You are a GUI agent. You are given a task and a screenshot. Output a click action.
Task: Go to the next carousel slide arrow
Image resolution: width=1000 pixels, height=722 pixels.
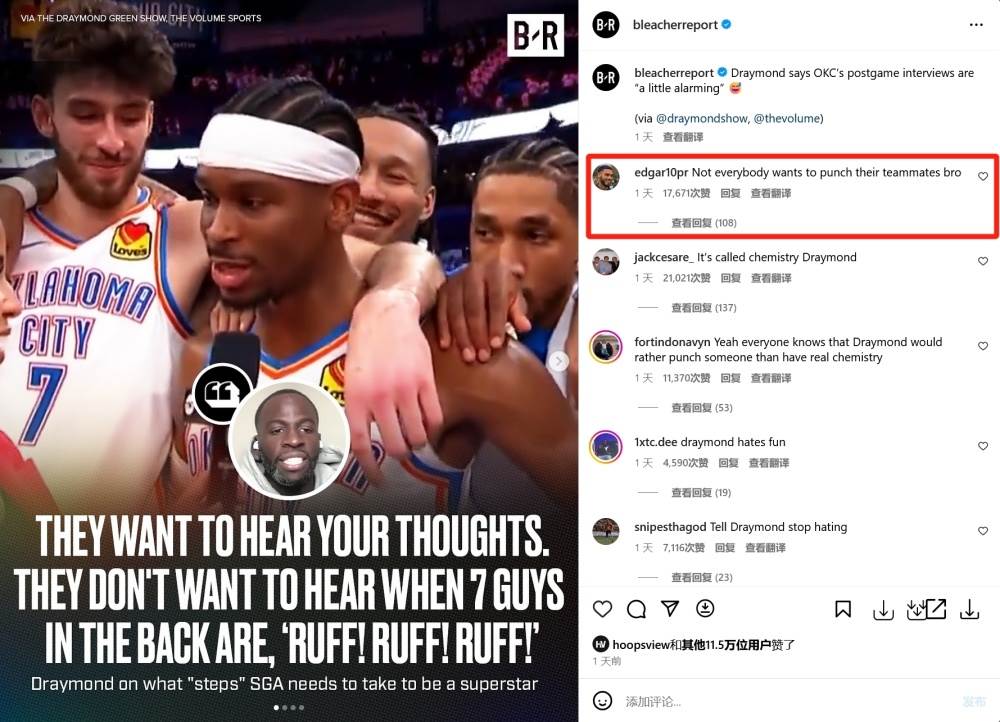(558, 362)
